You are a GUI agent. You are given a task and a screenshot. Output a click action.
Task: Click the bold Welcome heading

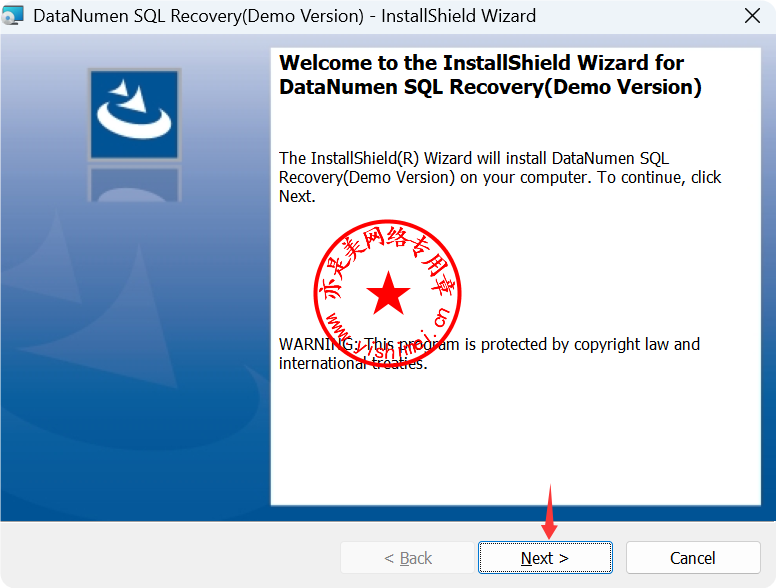click(x=490, y=75)
